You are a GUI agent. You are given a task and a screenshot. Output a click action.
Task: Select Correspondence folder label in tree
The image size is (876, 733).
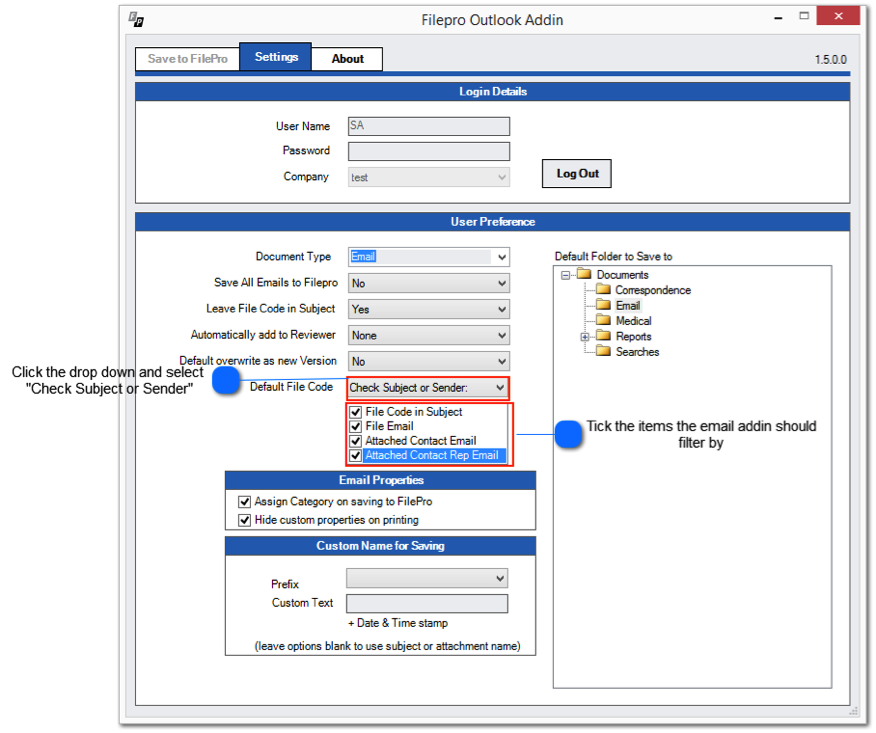click(x=653, y=290)
